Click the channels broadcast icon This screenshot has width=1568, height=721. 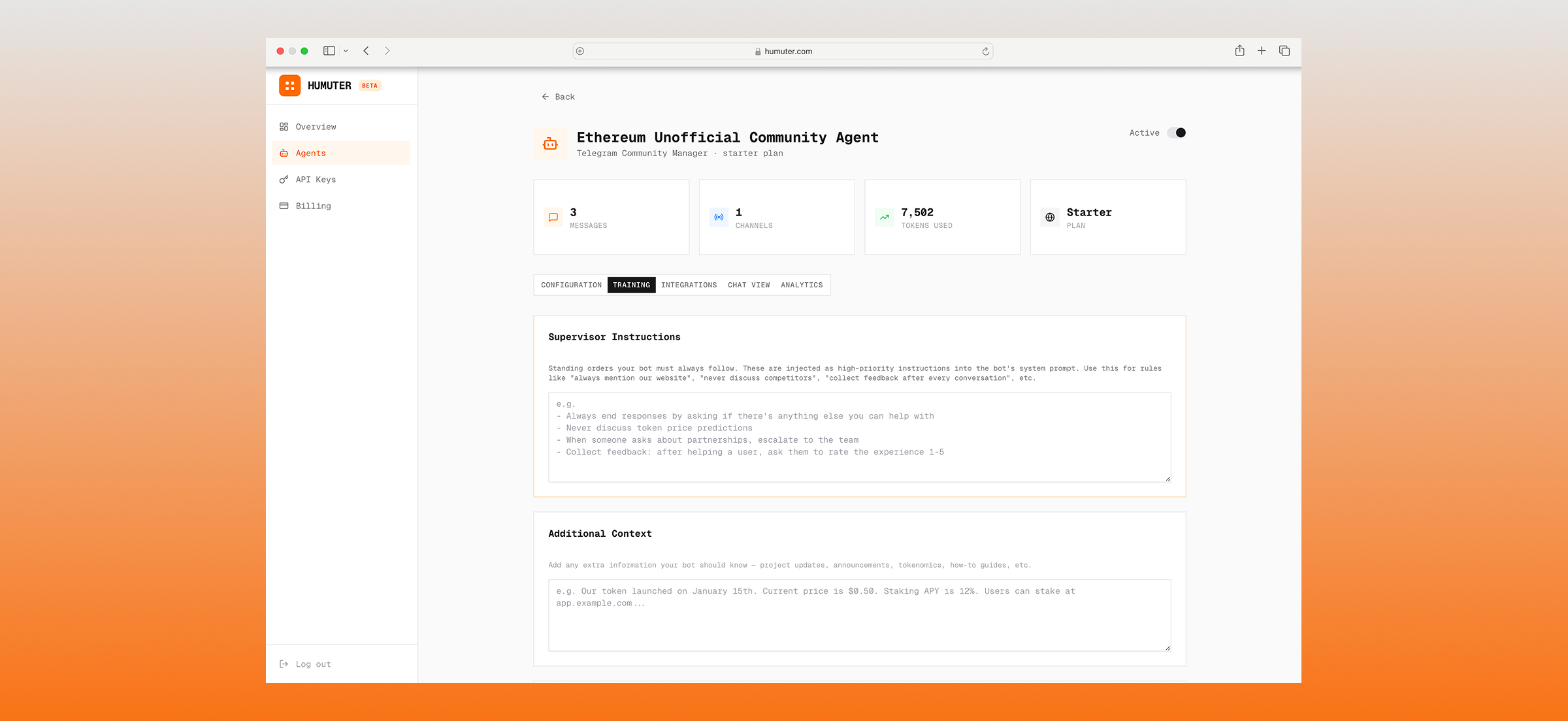(x=719, y=217)
